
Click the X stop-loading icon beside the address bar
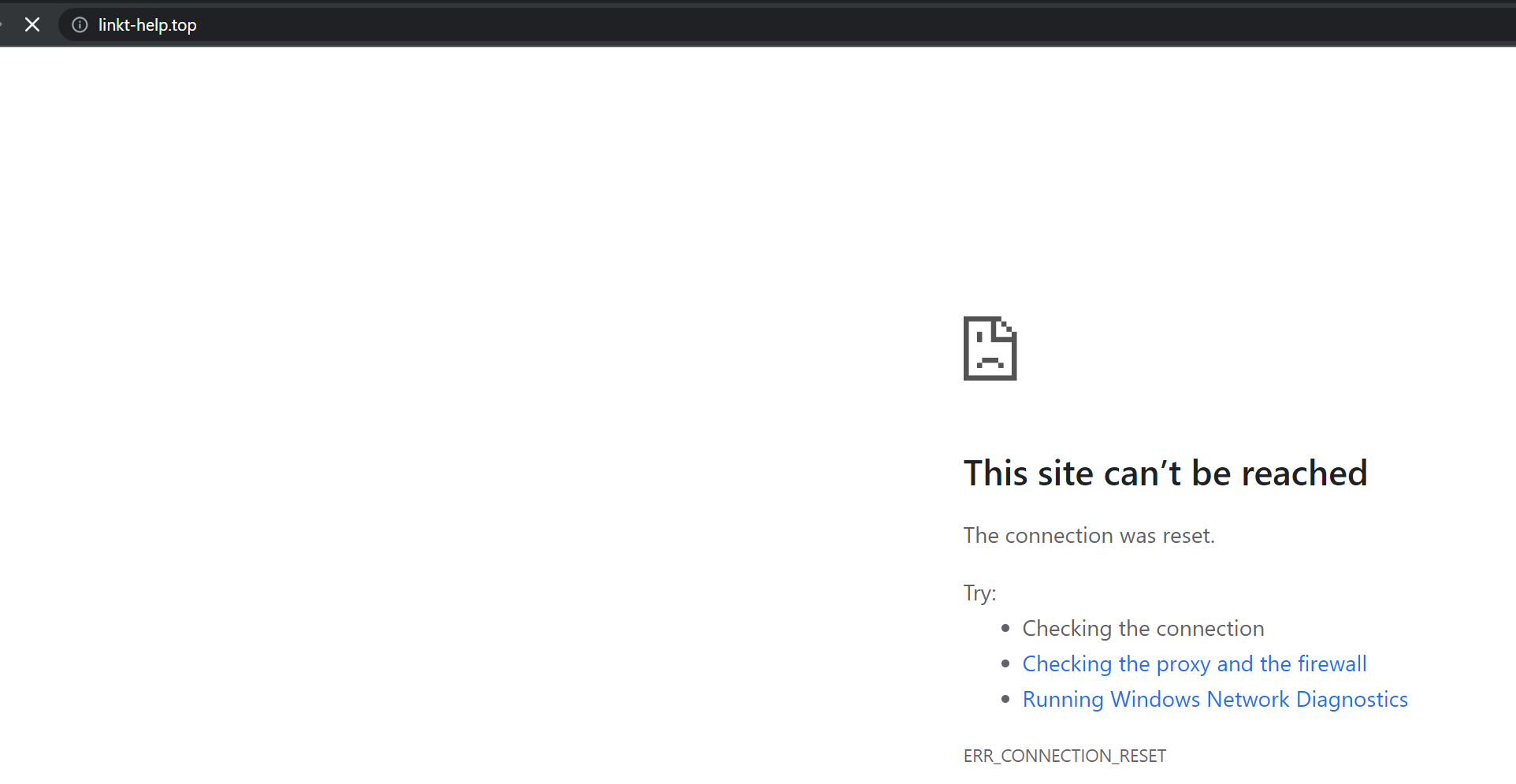click(x=32, y=24)
